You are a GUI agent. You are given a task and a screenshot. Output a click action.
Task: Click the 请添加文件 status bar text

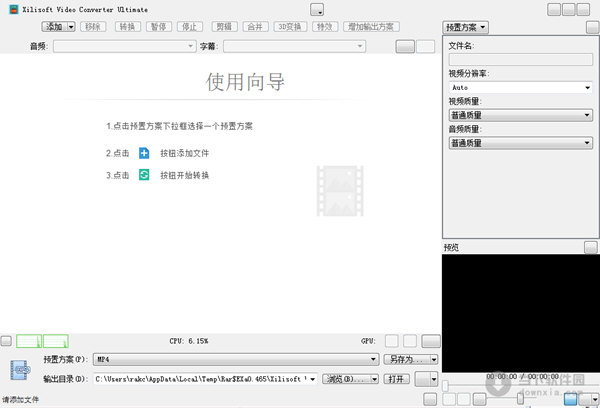20,400
